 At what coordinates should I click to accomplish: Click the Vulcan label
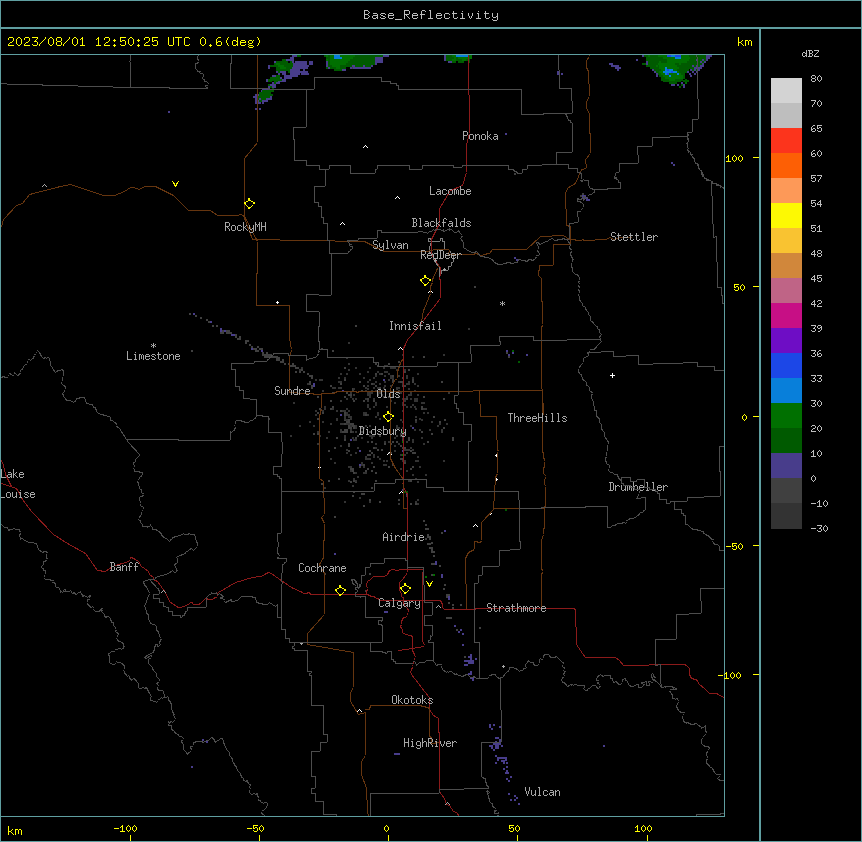[542, 792]
